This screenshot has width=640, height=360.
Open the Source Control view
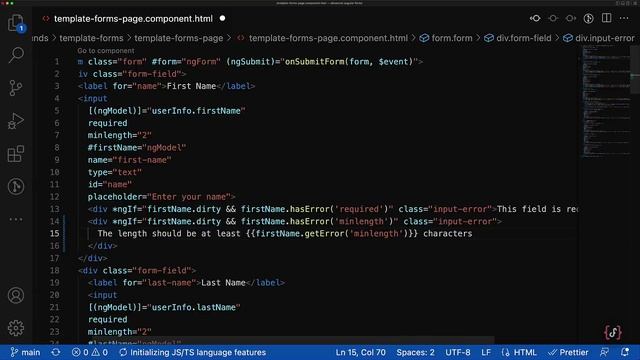16,88
